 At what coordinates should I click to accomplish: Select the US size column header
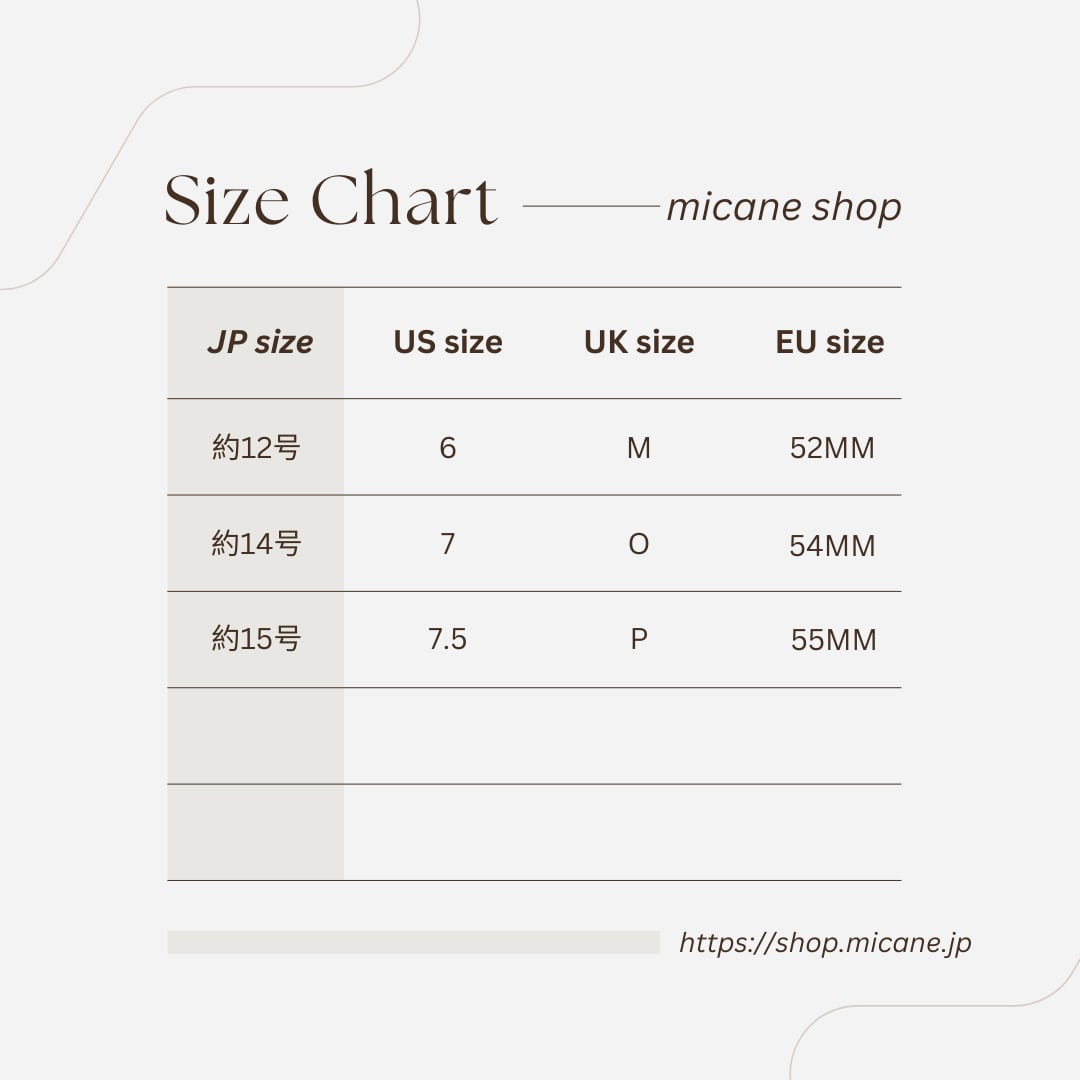tap(448, 342)
